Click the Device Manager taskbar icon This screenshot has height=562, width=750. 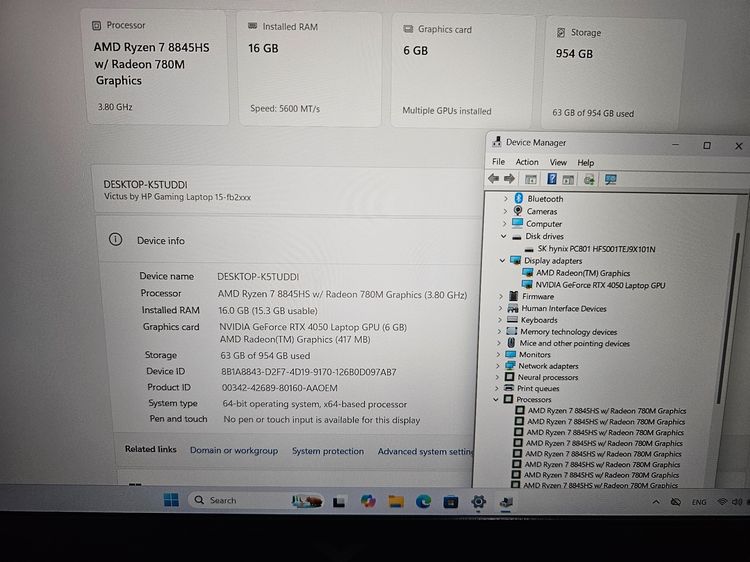(506, 502)
